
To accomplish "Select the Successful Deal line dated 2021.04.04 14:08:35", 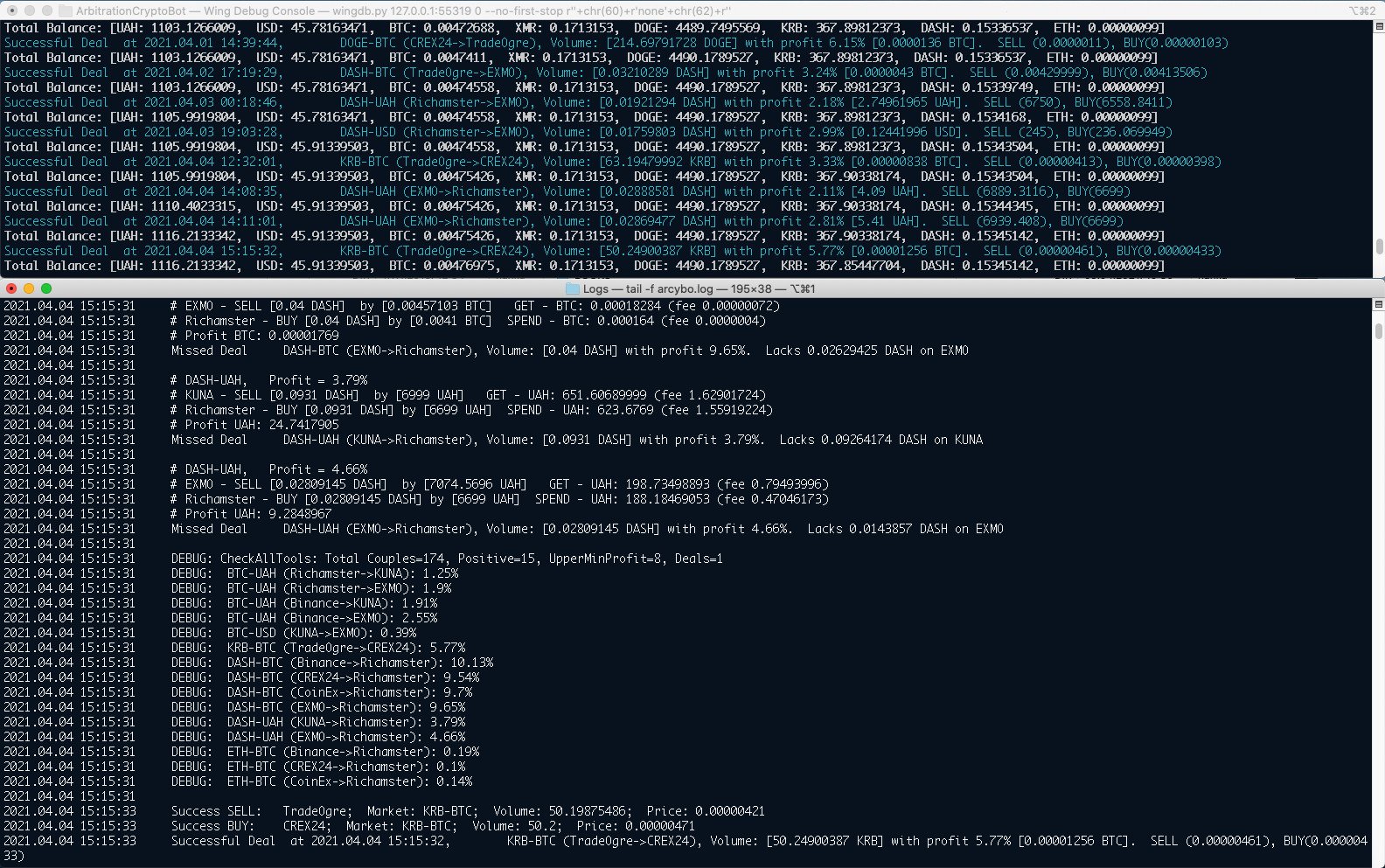I will point(567,191).
